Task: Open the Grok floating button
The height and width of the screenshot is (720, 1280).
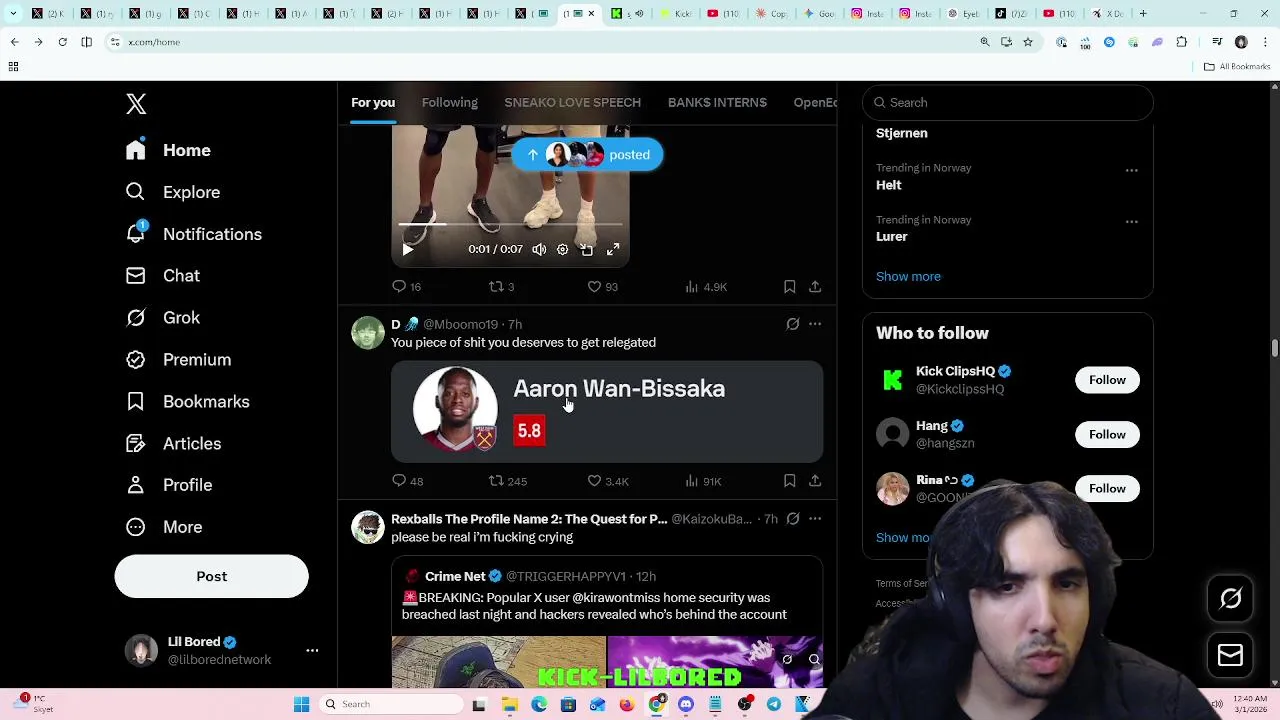Action: (x=1230, y=598)
